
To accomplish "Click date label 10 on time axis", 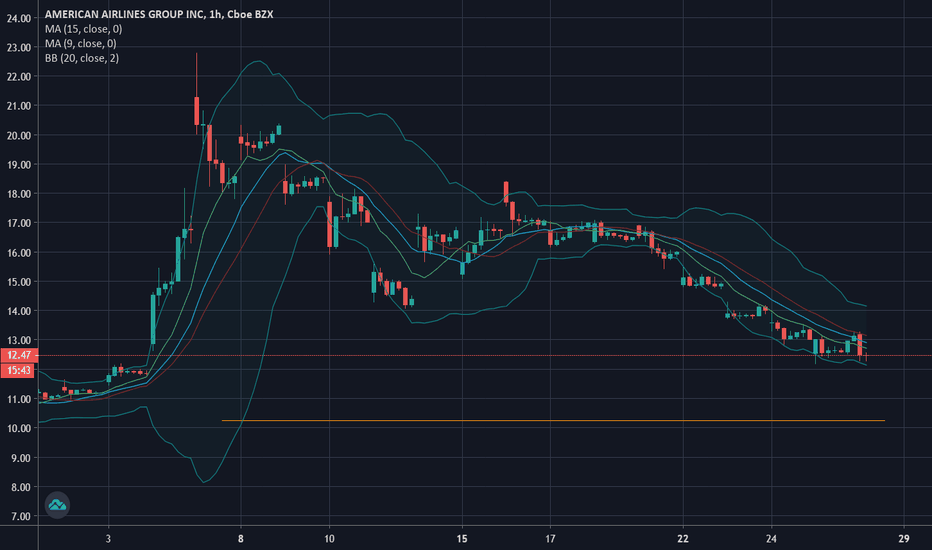I will pos(329,539).
